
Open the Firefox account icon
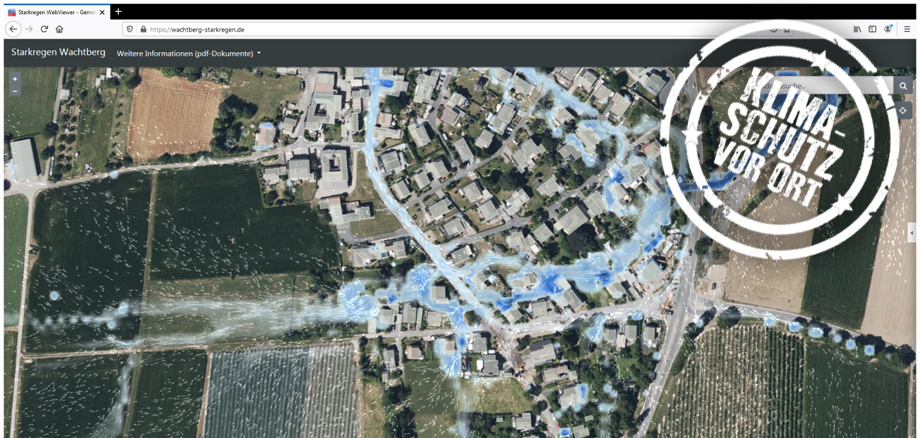[888, 30]
